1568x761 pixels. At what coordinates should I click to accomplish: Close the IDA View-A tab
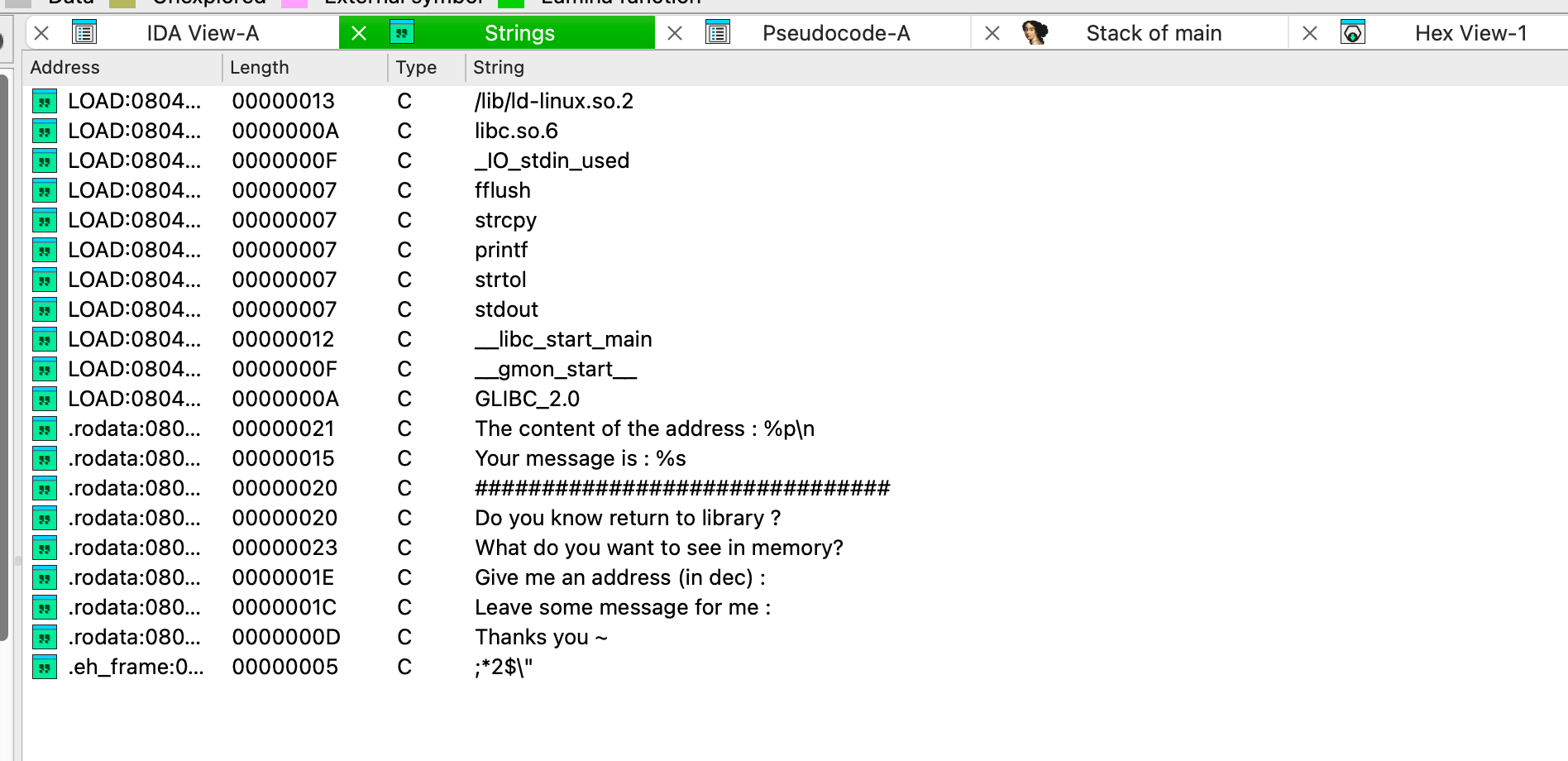[x=42, y=33]
